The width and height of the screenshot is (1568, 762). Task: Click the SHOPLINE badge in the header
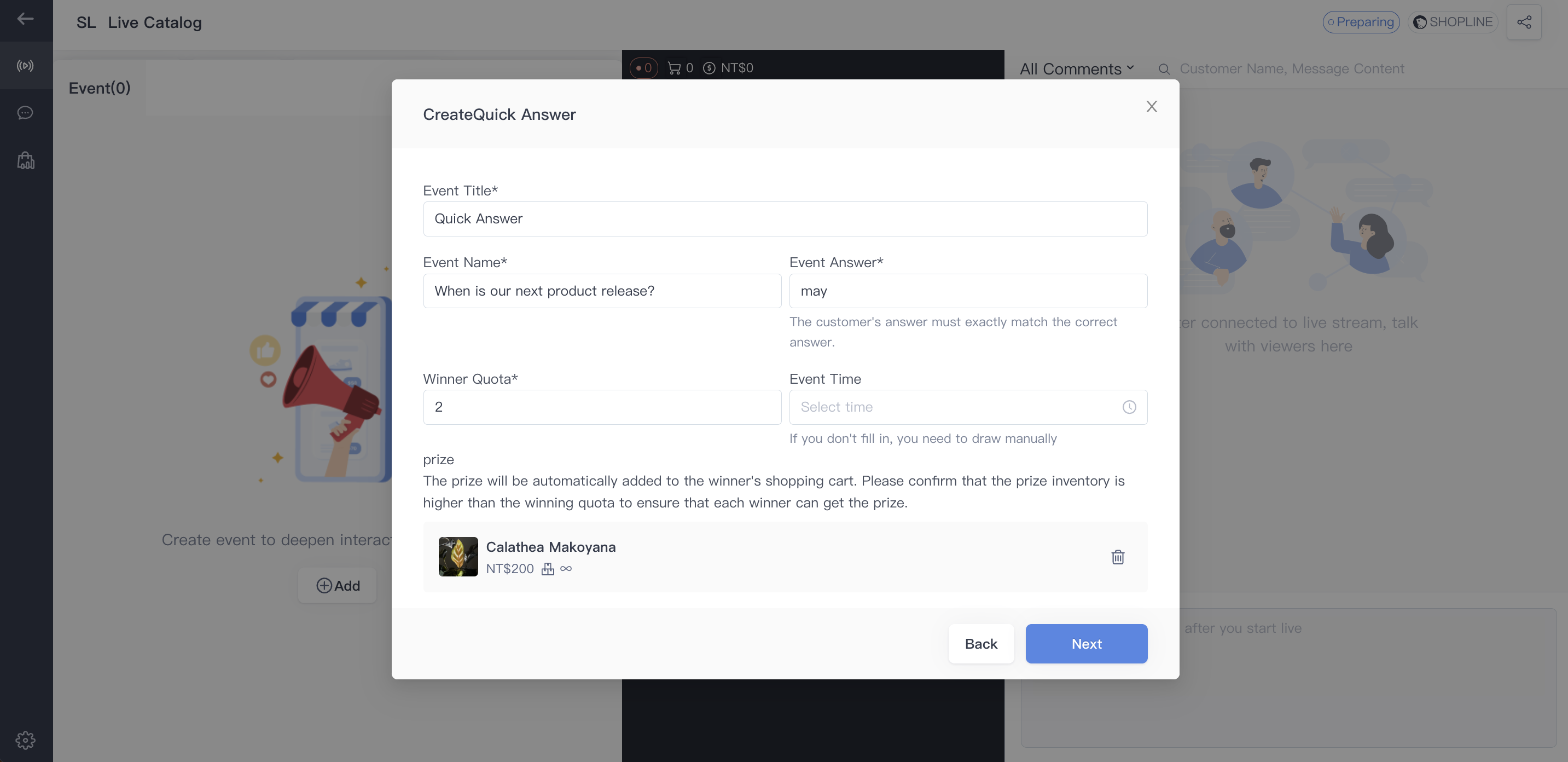click(1453, 22)
